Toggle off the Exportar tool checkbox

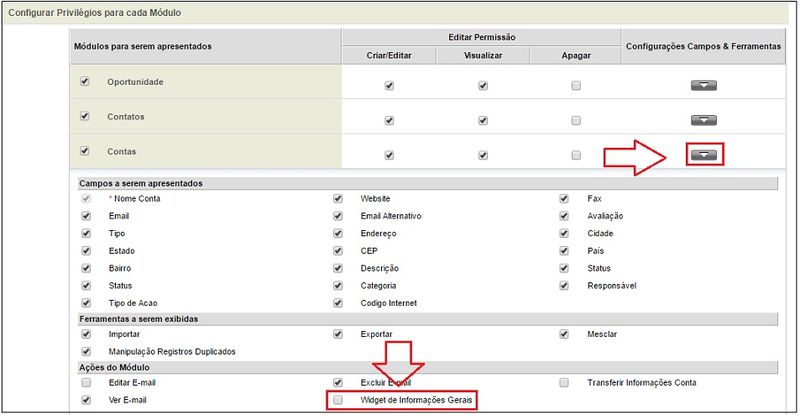338,334
